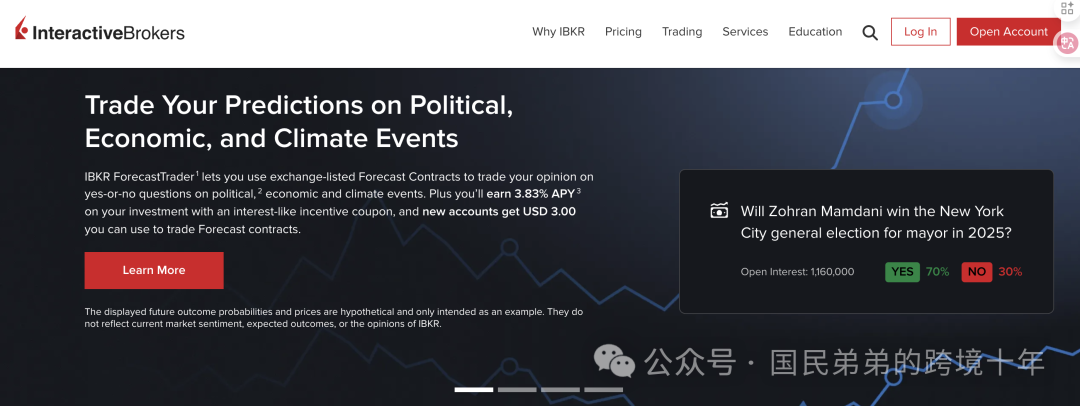This screenshot has height=406, width=1080.
Task: Go to the third carousel slide indicator
Action: (560, 390)
